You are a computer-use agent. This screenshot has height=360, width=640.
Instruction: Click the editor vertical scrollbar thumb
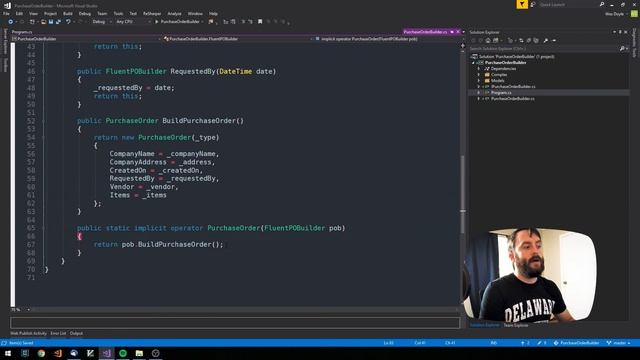(462, 194)
